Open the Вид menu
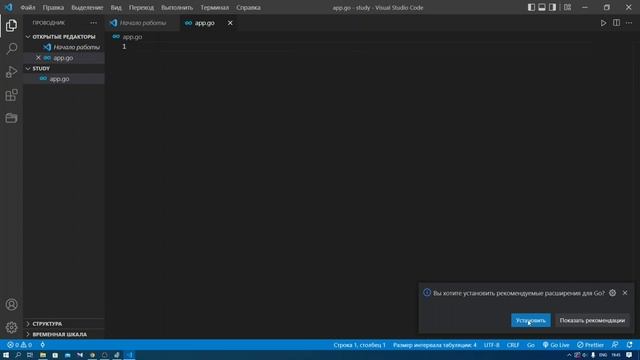 click(116, 8)
